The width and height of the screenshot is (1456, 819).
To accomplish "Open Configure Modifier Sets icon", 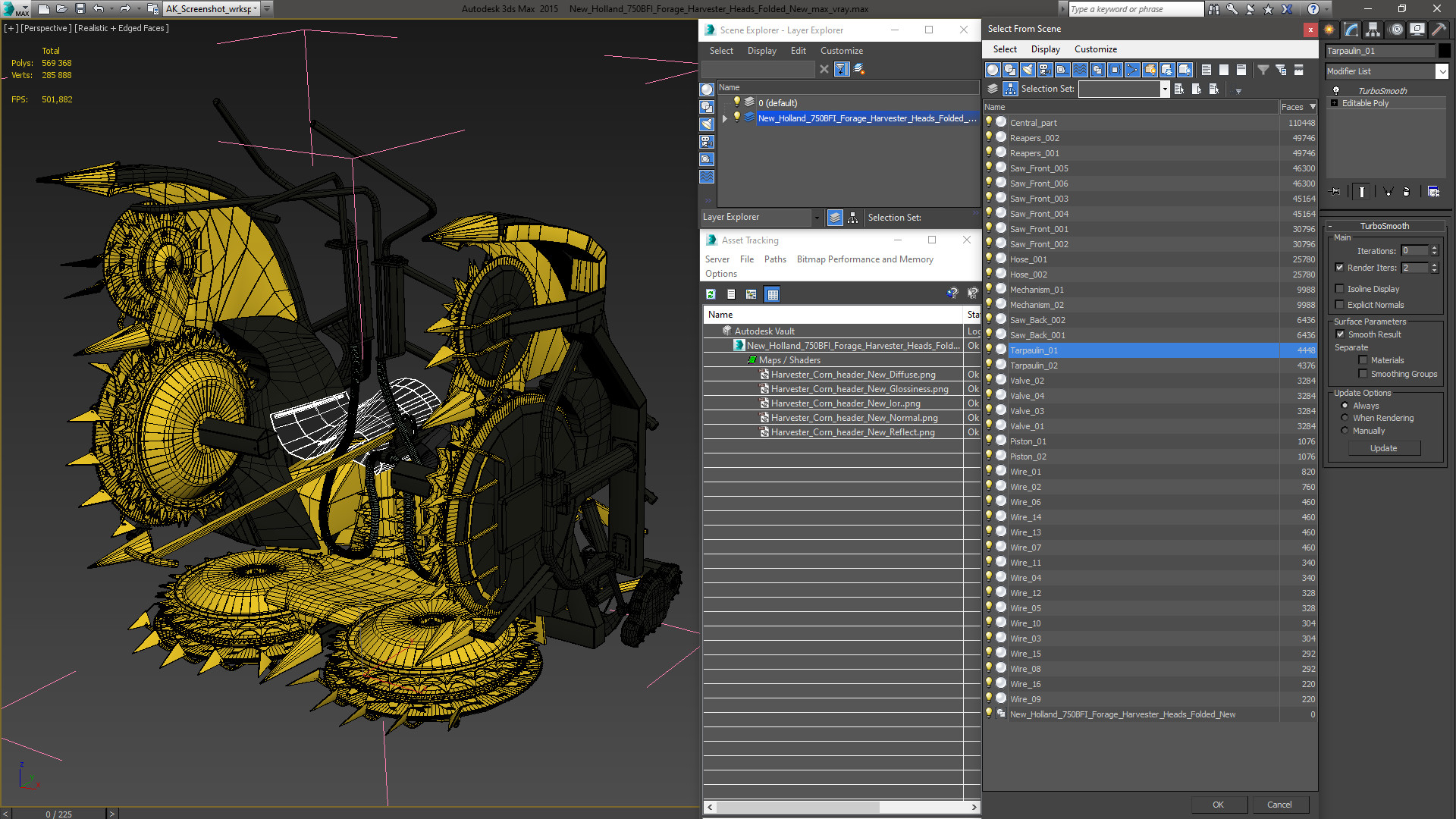I will 1433,192.
